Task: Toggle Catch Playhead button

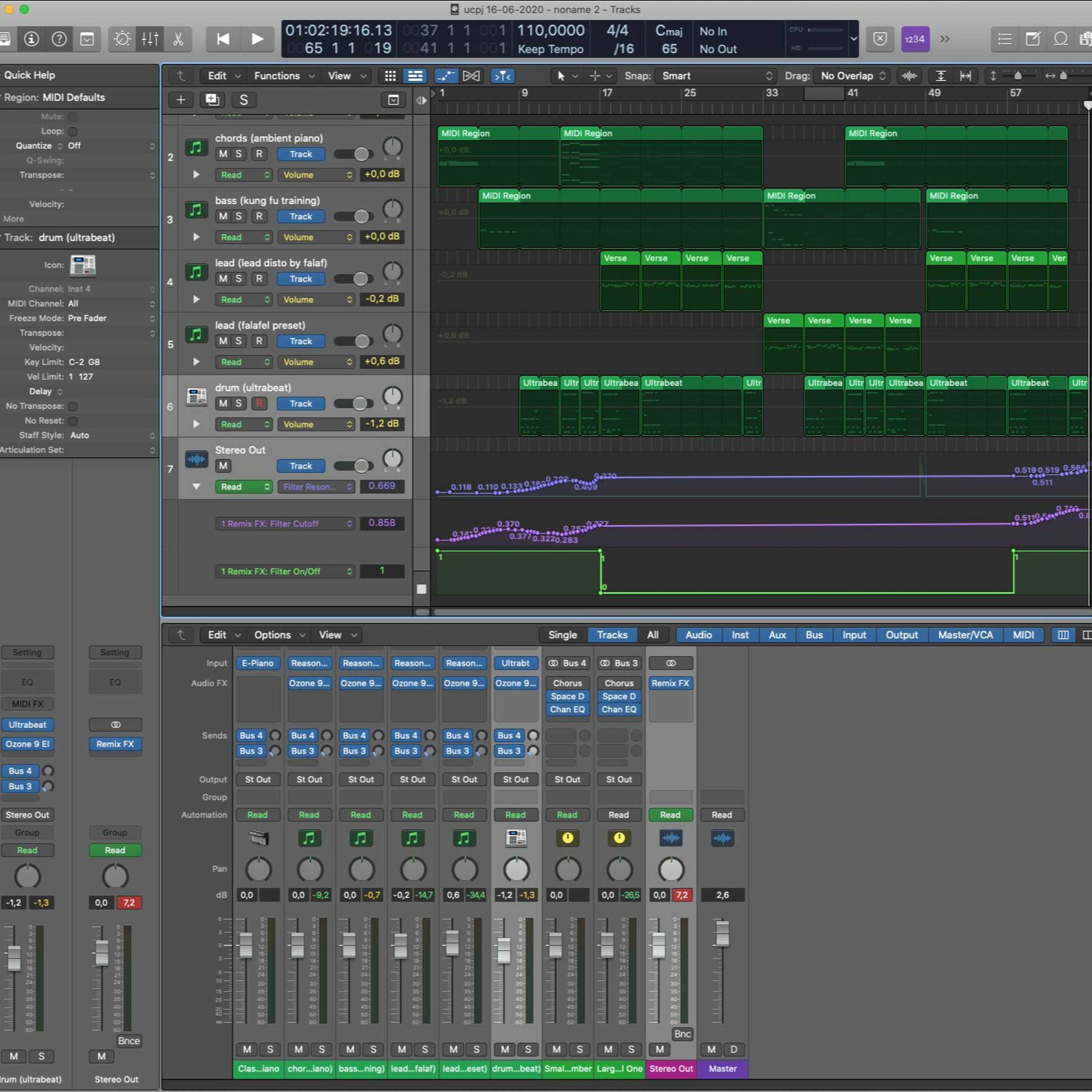Action: tap(502, 76)
